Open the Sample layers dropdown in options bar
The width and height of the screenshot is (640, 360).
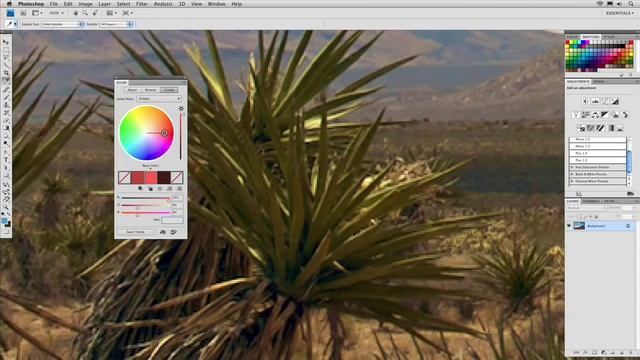click(116, 24)
